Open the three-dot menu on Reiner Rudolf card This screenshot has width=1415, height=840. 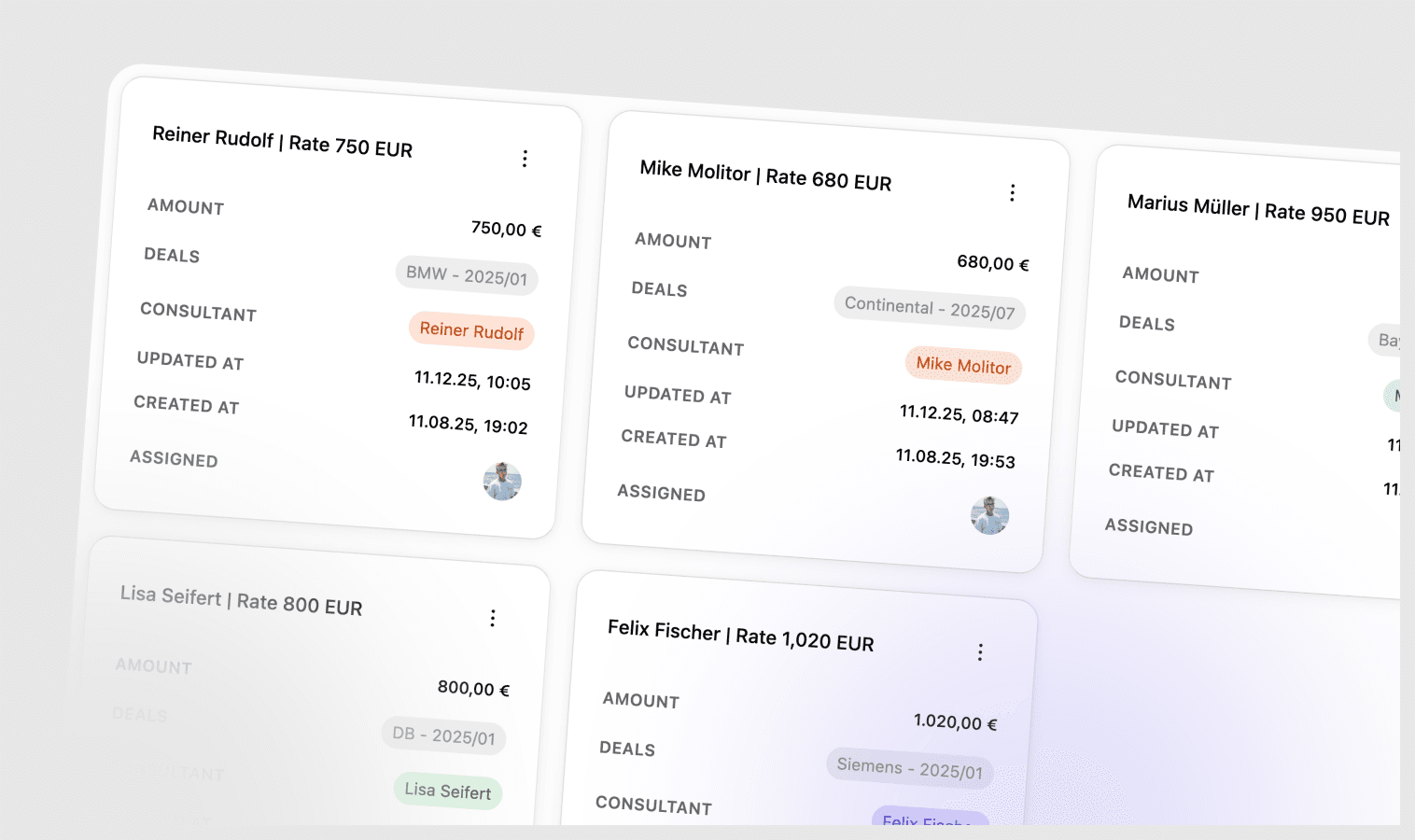coord(525,159)
